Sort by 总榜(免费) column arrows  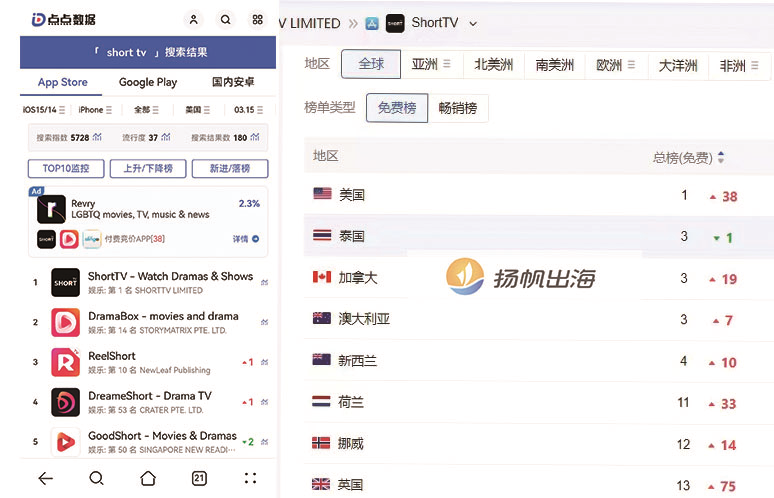click(x=721, y=157)
